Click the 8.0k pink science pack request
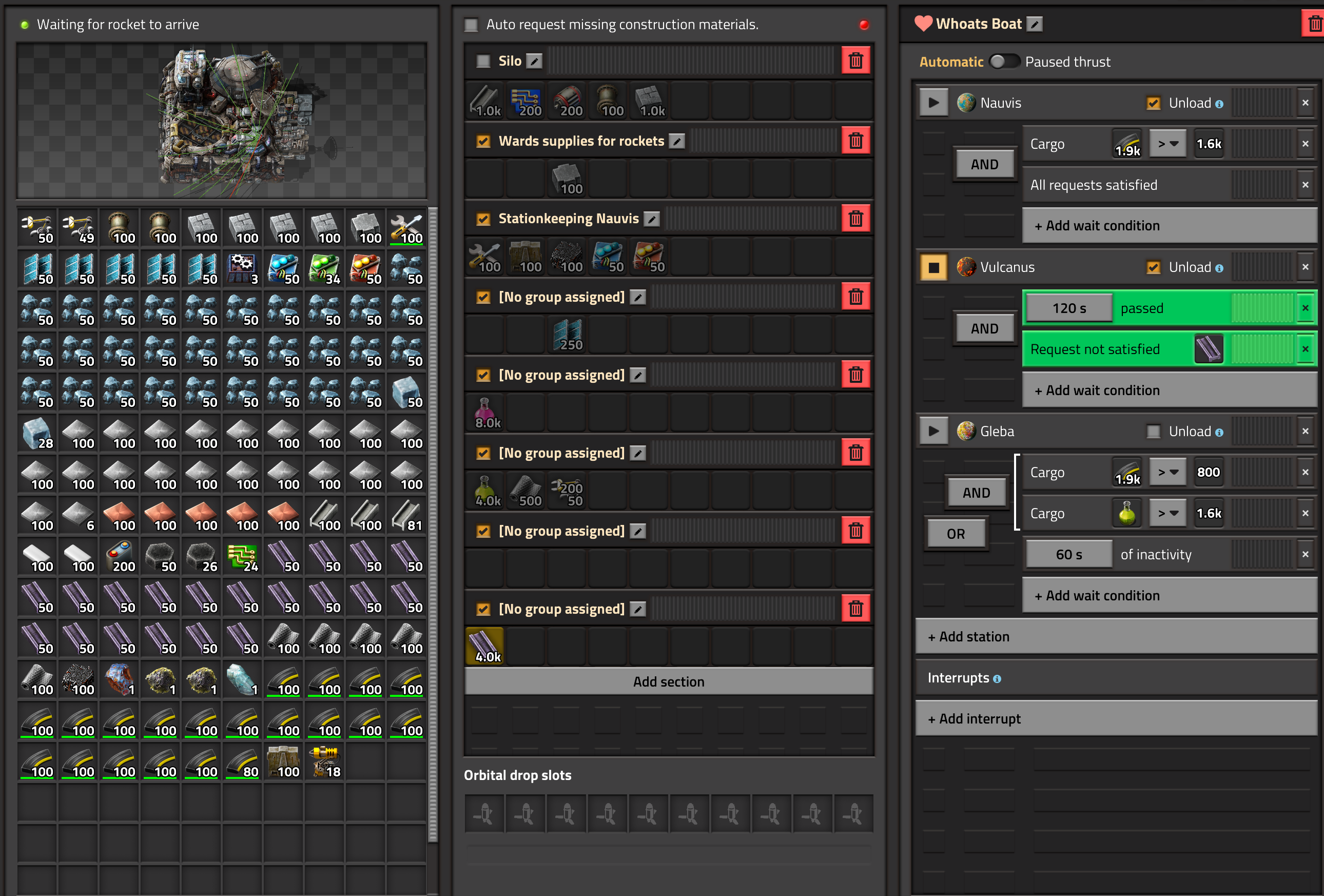The width and height of the screenshot is (1324, 896). click(485, 413)
